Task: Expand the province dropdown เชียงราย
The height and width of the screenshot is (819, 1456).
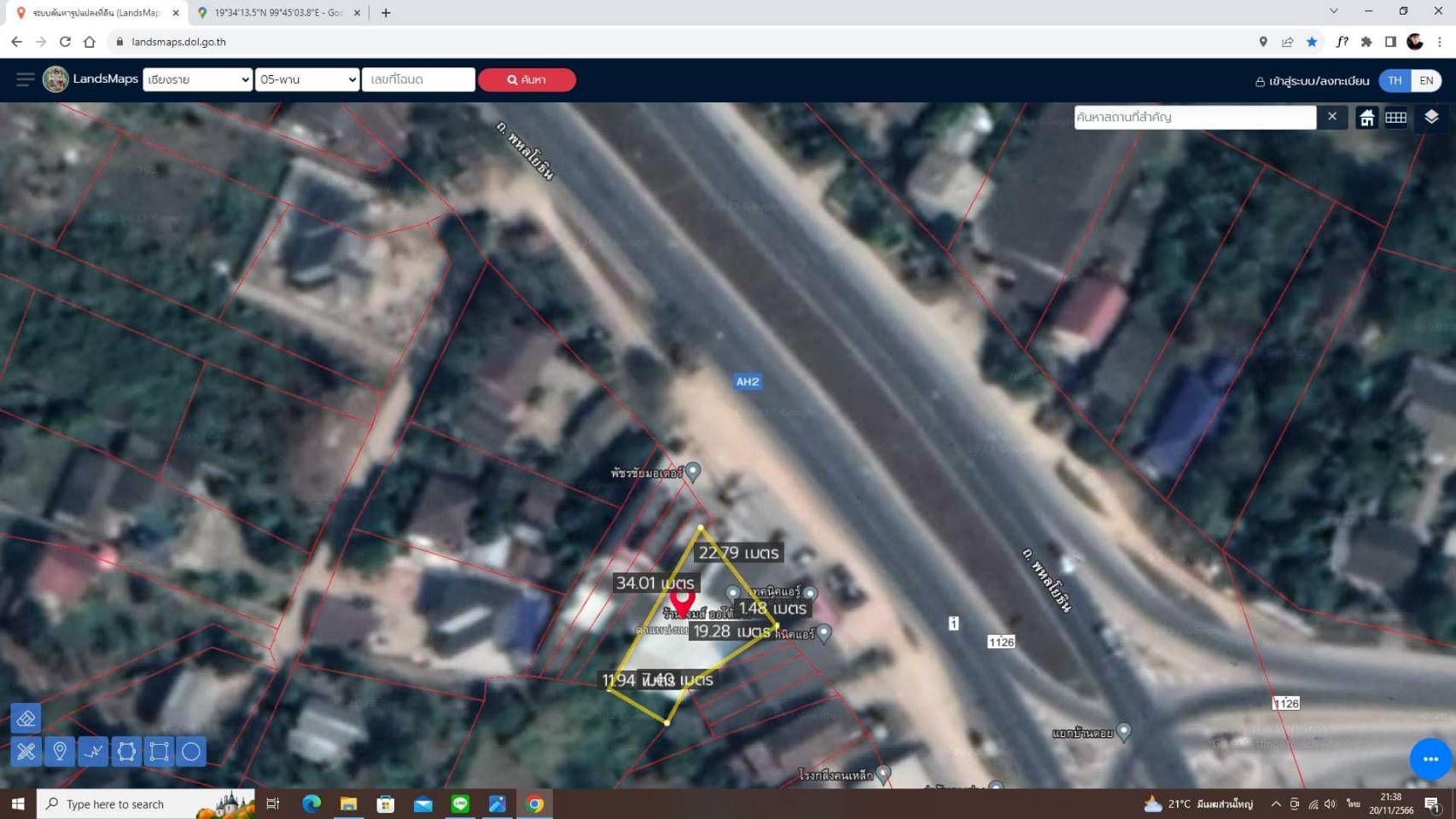Action: [x=197, y=79]
